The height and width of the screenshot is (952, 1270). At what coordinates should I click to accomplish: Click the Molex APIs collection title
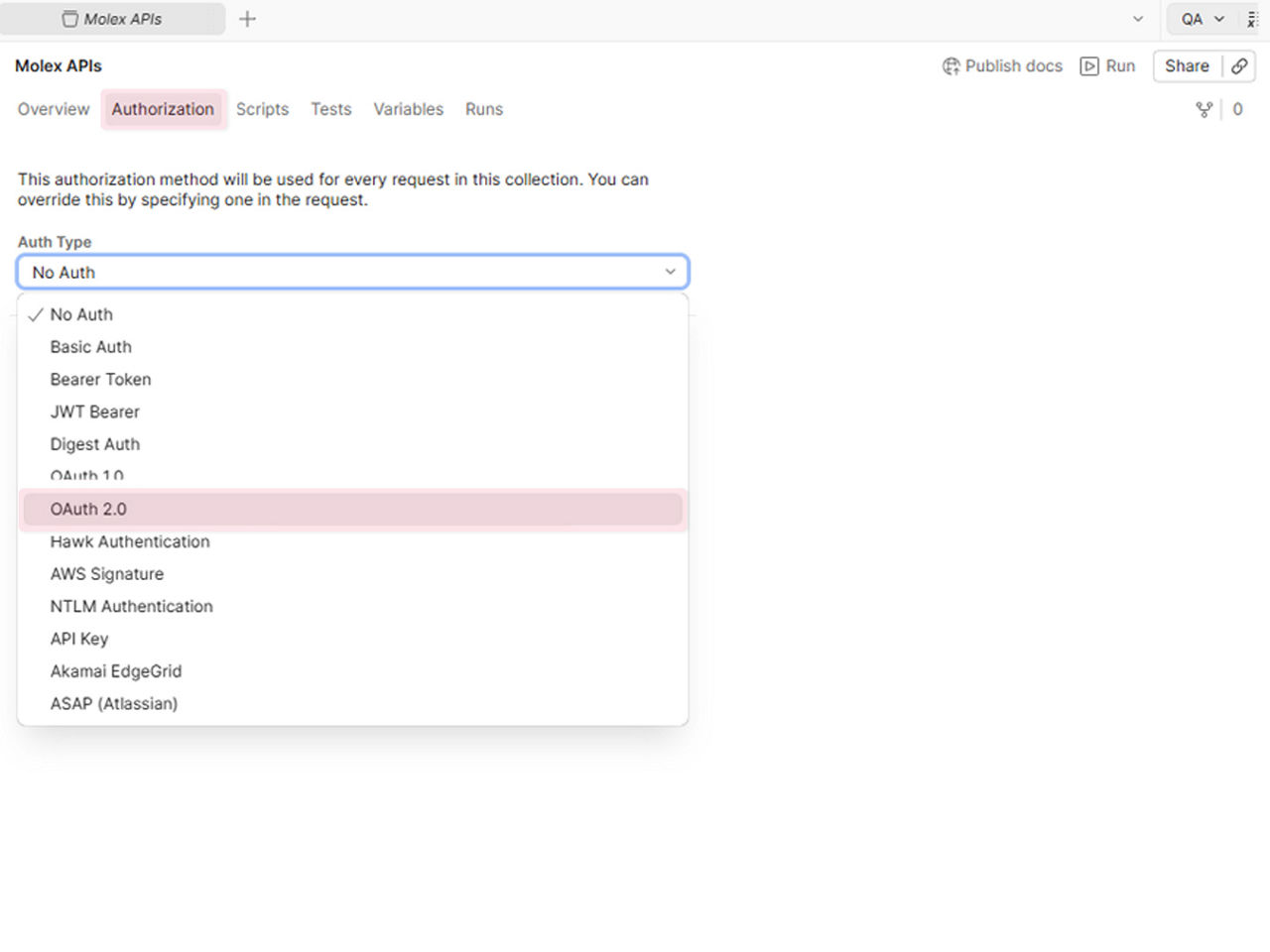[x=59, y=65]
